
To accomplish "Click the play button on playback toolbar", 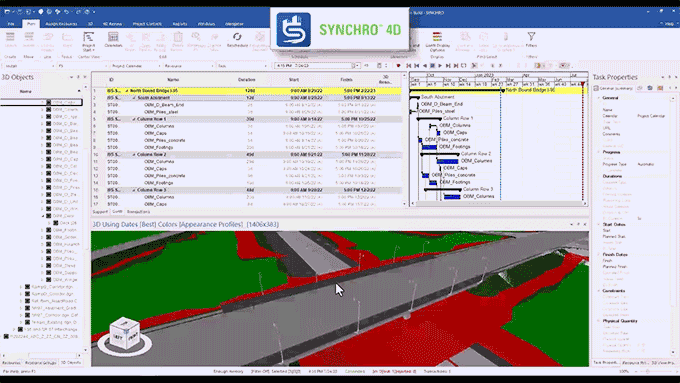I will point(440,66).
